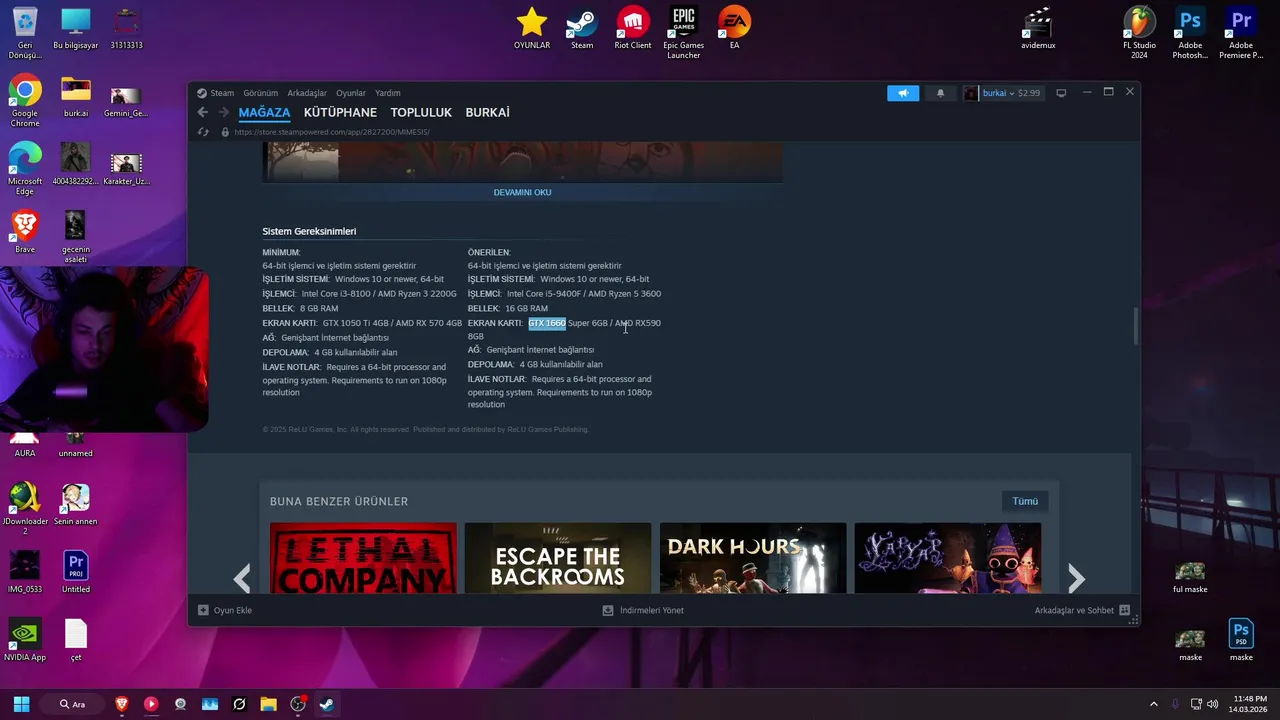Open the Riot Client desktop shortcut
The width and height of the screenshot is (1280, 720).
[x=632, y=28]
